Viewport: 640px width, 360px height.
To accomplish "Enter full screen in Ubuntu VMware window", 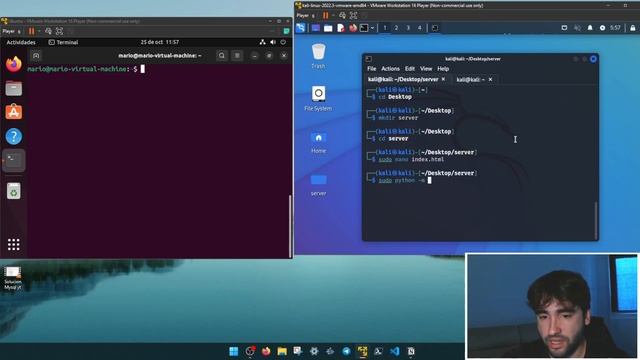I will coord(60,31).
